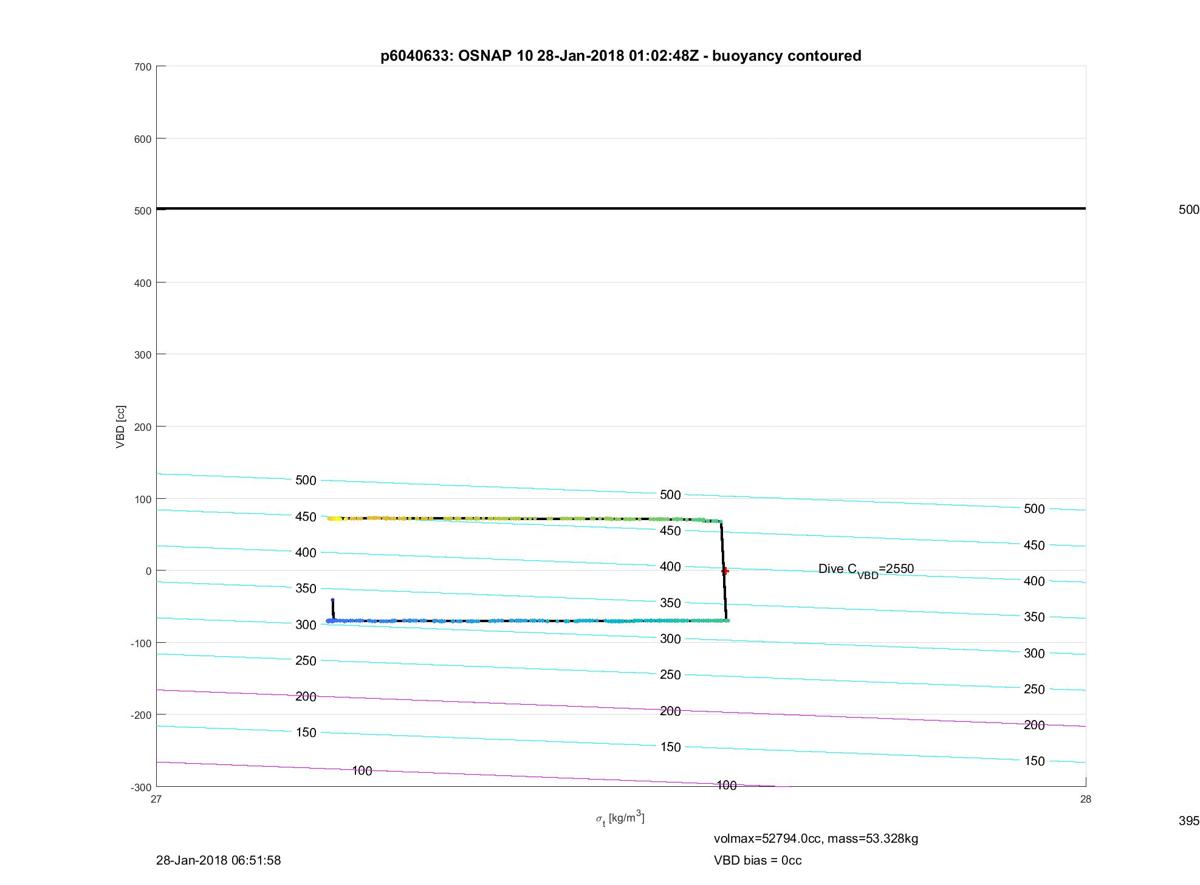Click the thick black horizontal line at VBD 500

(621, 208)
